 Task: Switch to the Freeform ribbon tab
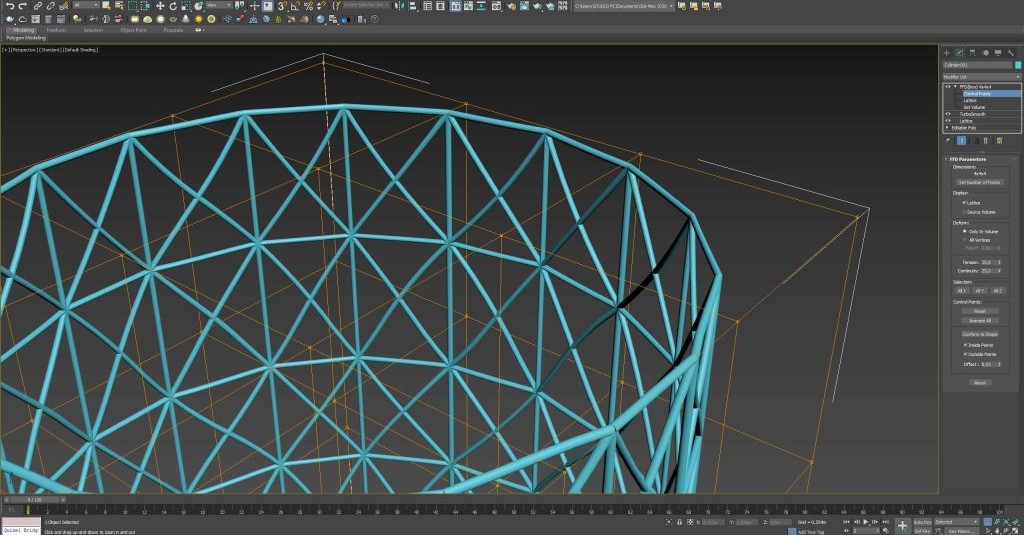pos(56,30)
